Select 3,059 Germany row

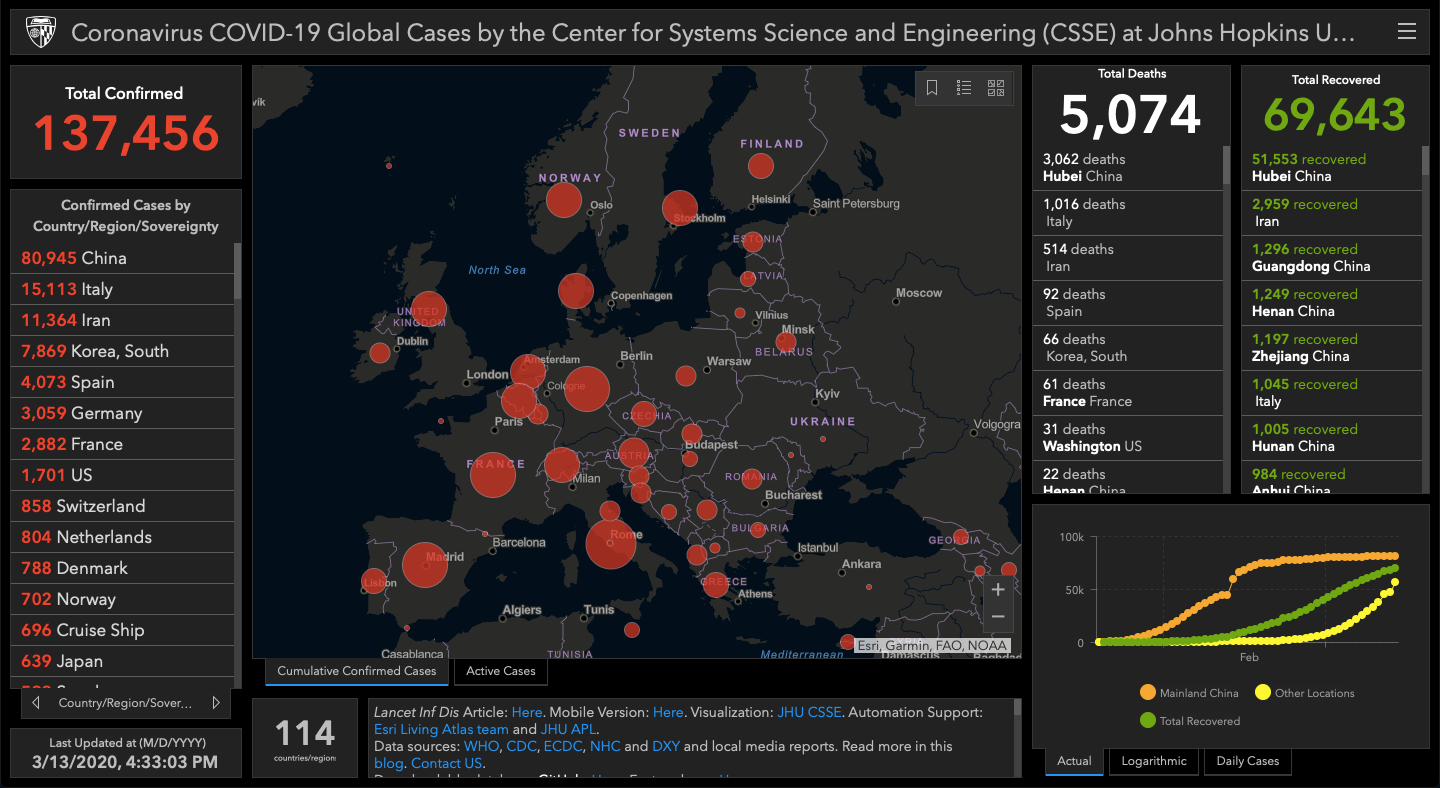tap(122, 413)
